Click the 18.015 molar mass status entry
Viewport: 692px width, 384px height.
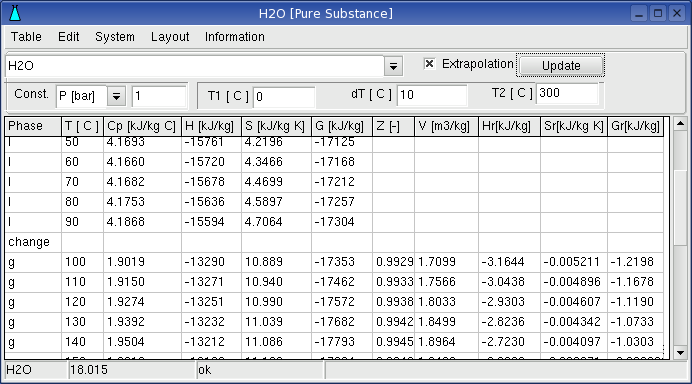pos(132,370)
